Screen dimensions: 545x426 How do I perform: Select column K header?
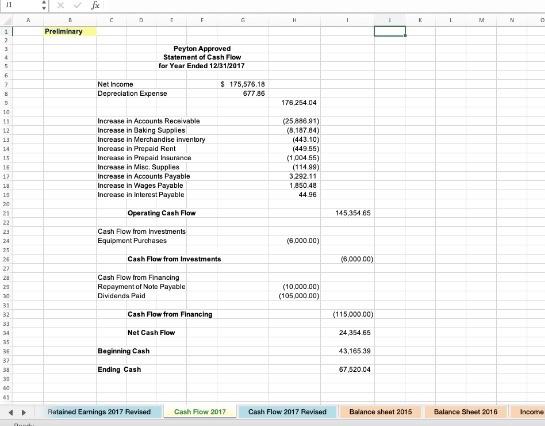[x=420, y=20]
